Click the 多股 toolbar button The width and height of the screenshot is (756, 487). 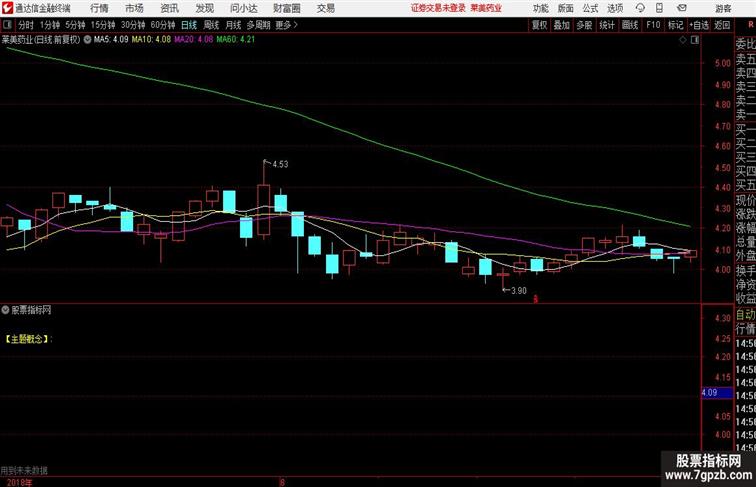(584, 25)
